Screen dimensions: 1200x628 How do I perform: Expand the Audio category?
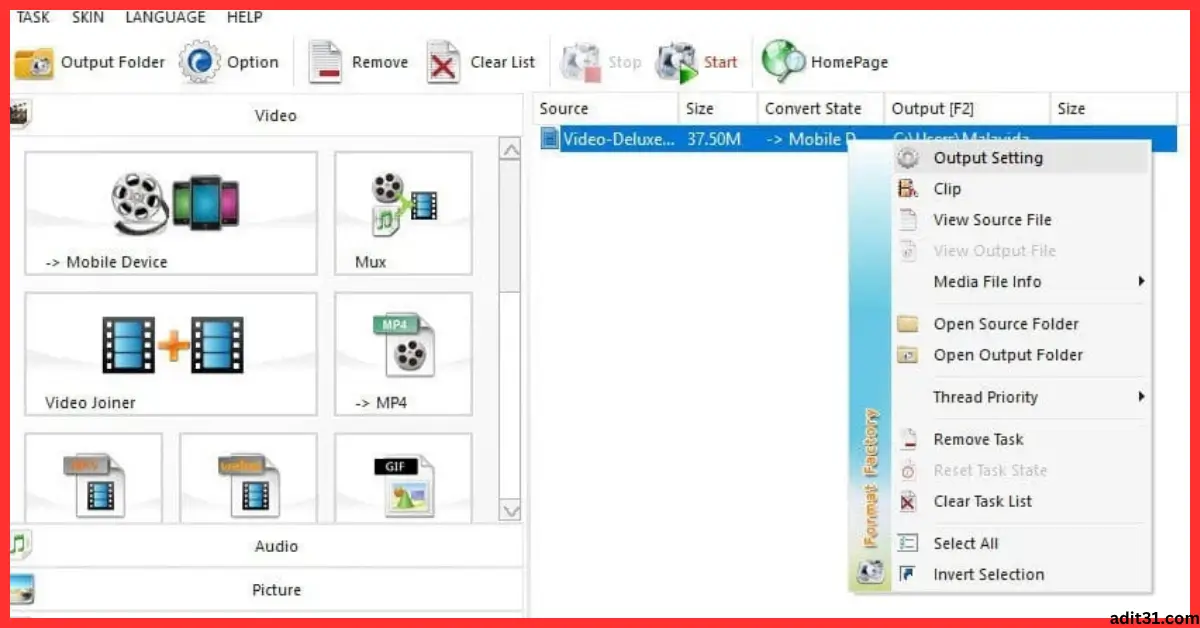coord(267,546)
